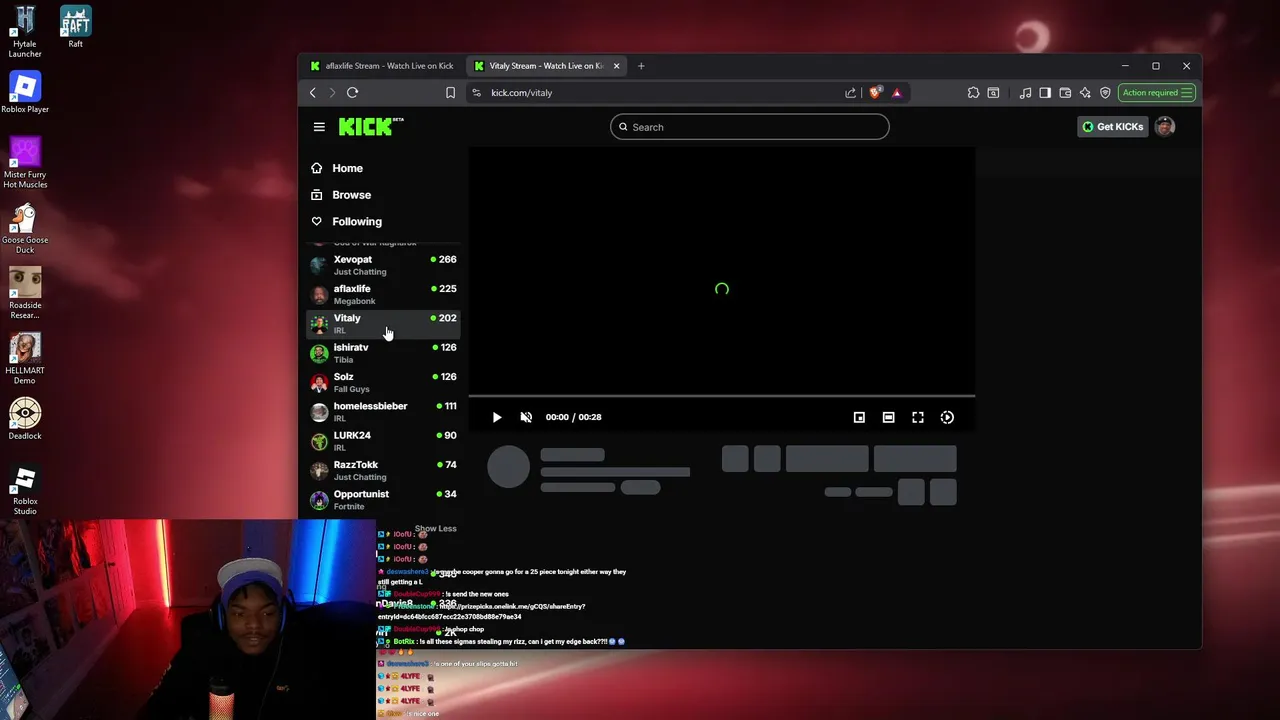Select Mister Furry Hot Muscles desktop icon
Image resolution: width=1280 pixels, height=720 pixels.
coord(25,162)
